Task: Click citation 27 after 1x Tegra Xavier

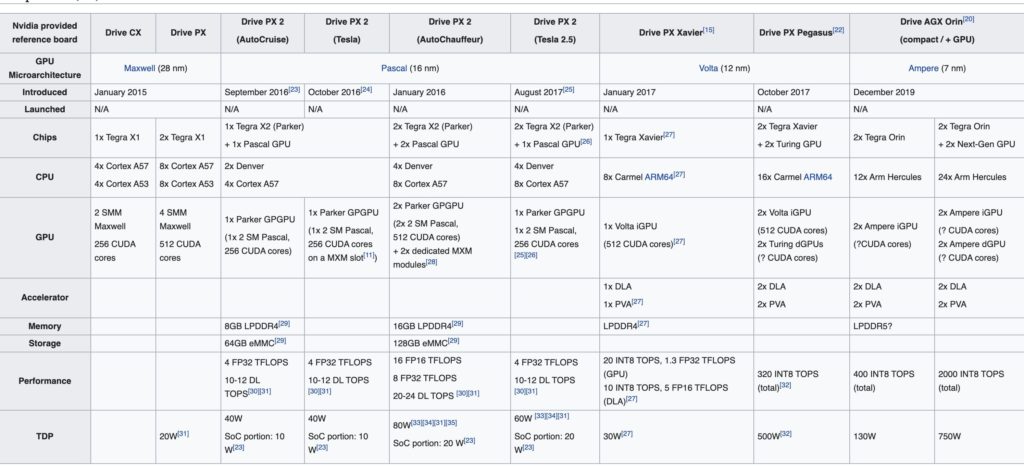Action: click(x=667, y=135)
